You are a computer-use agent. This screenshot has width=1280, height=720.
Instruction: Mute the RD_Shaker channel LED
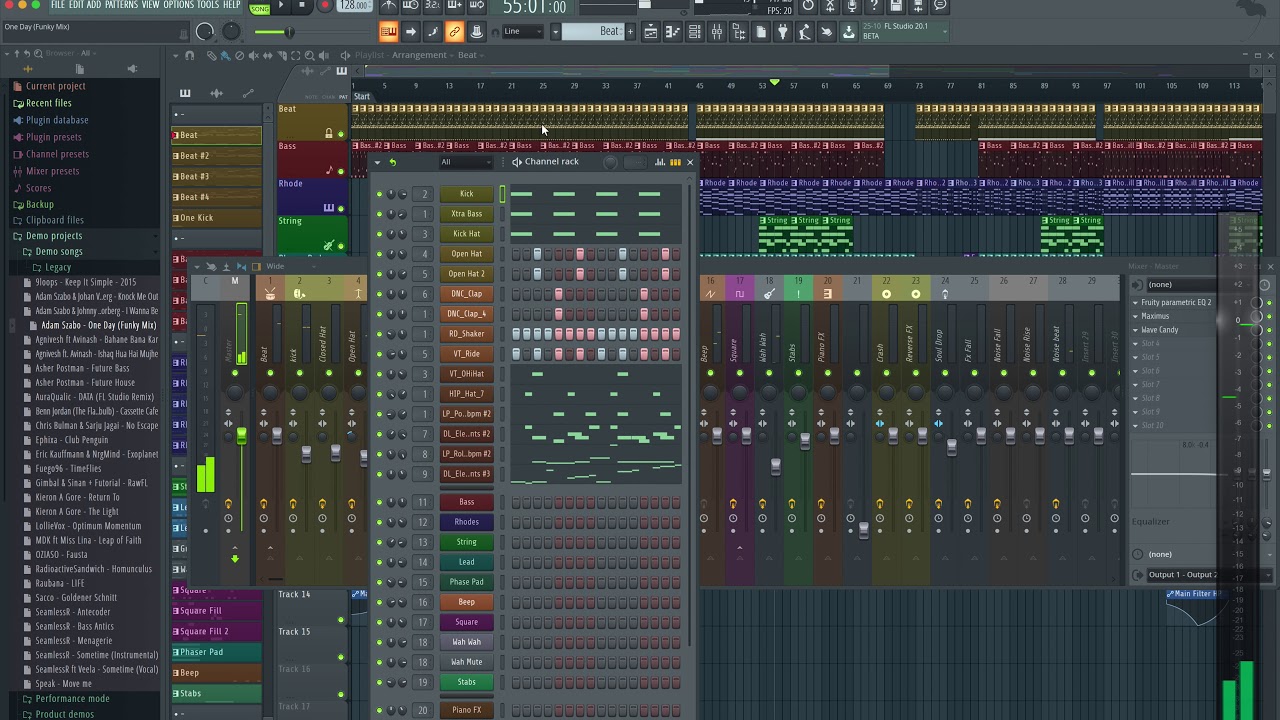[379, 334]
